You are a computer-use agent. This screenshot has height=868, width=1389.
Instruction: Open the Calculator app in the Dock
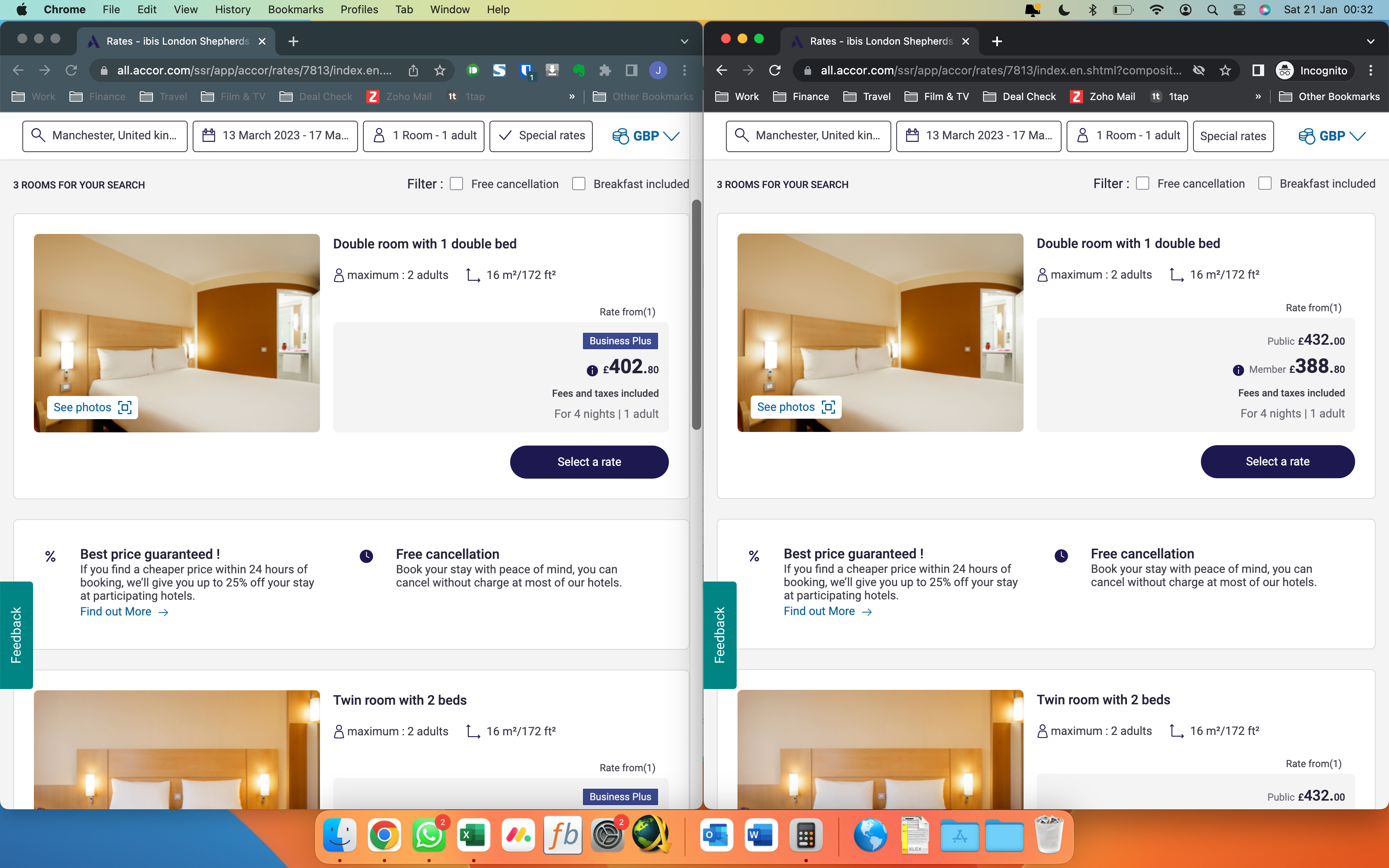pos(806,835)
